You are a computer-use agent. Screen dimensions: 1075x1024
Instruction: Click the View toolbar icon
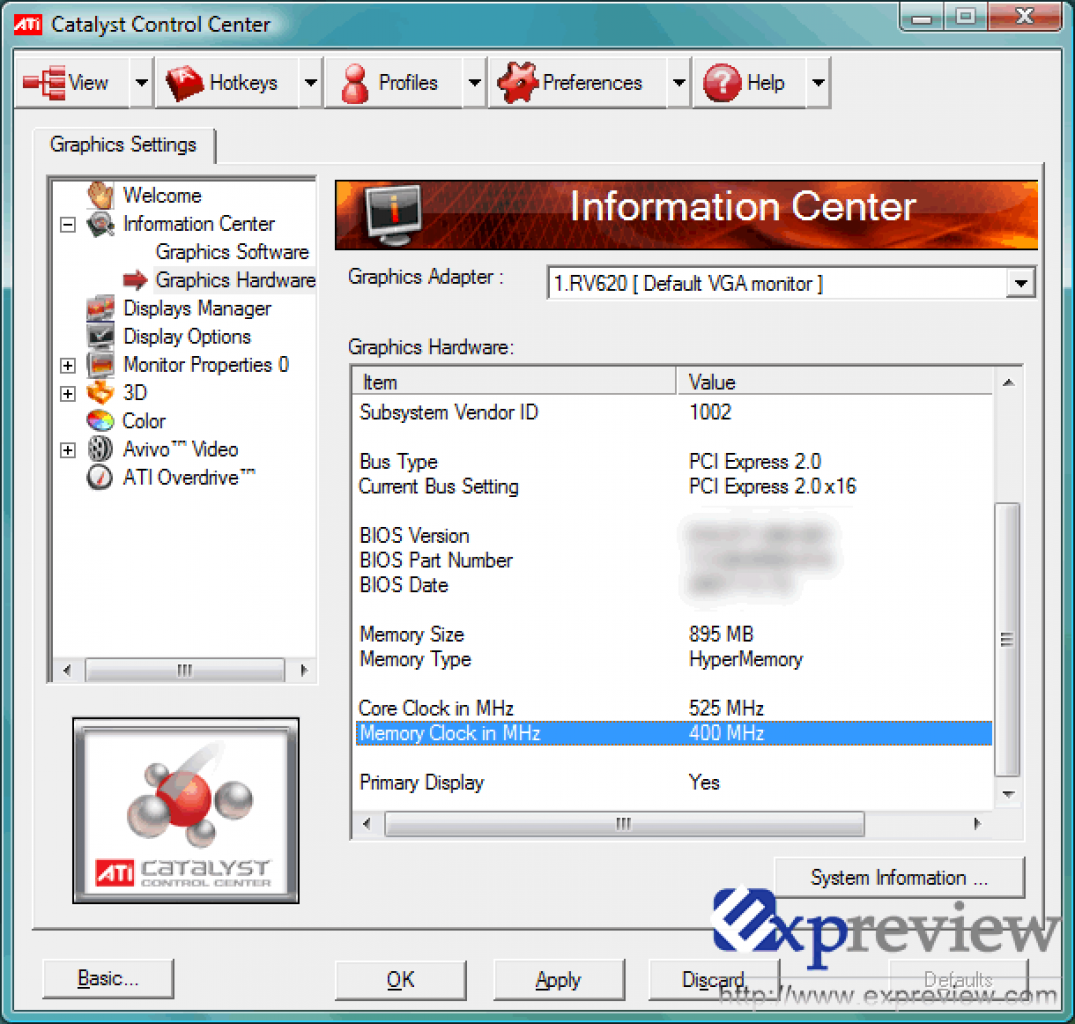point(44,83)
